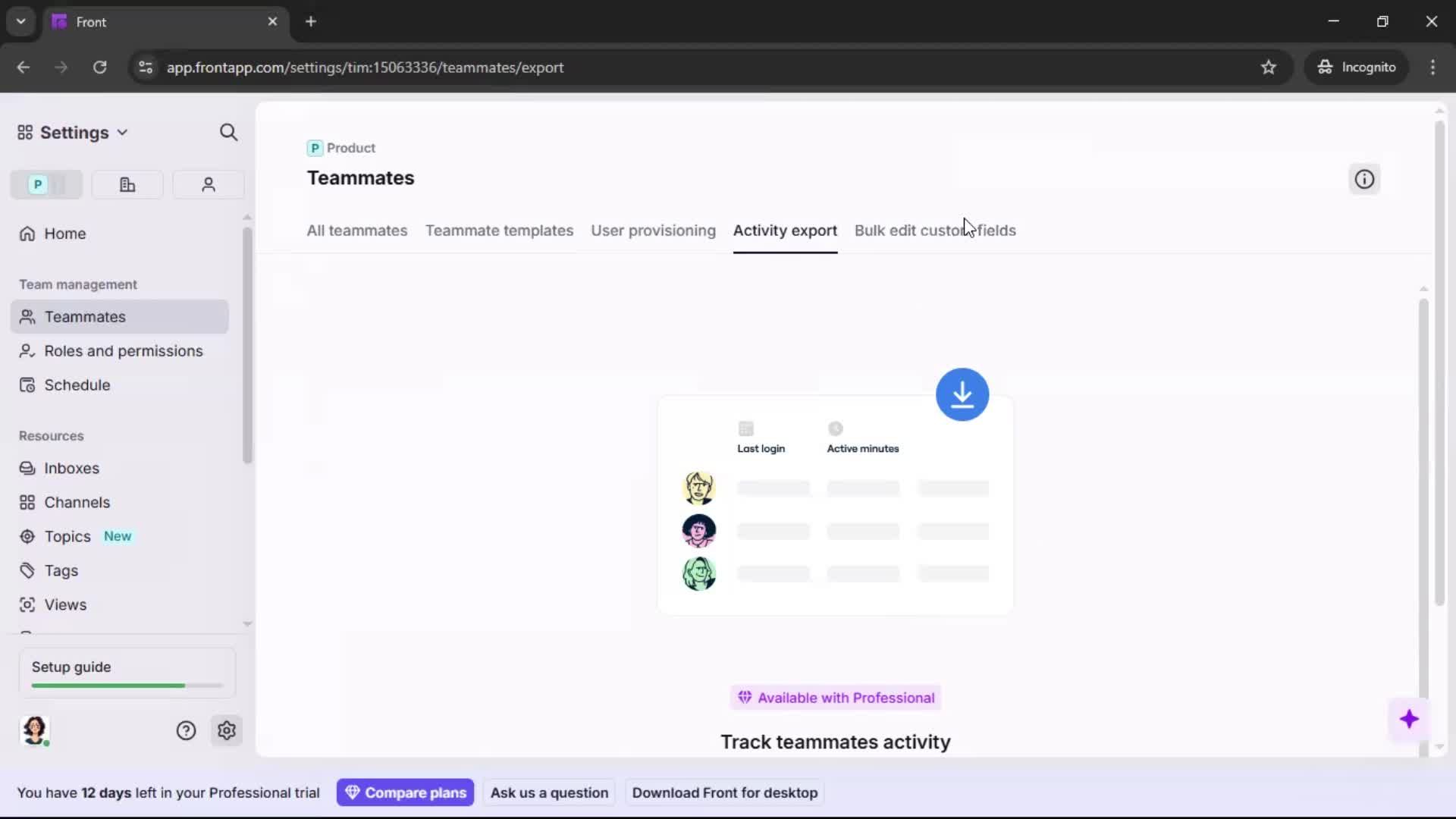Image resolution: width=1456 pixels, height=819 pixels.
Task: Switch to company settings using building icon
Action: coord(127,184)
